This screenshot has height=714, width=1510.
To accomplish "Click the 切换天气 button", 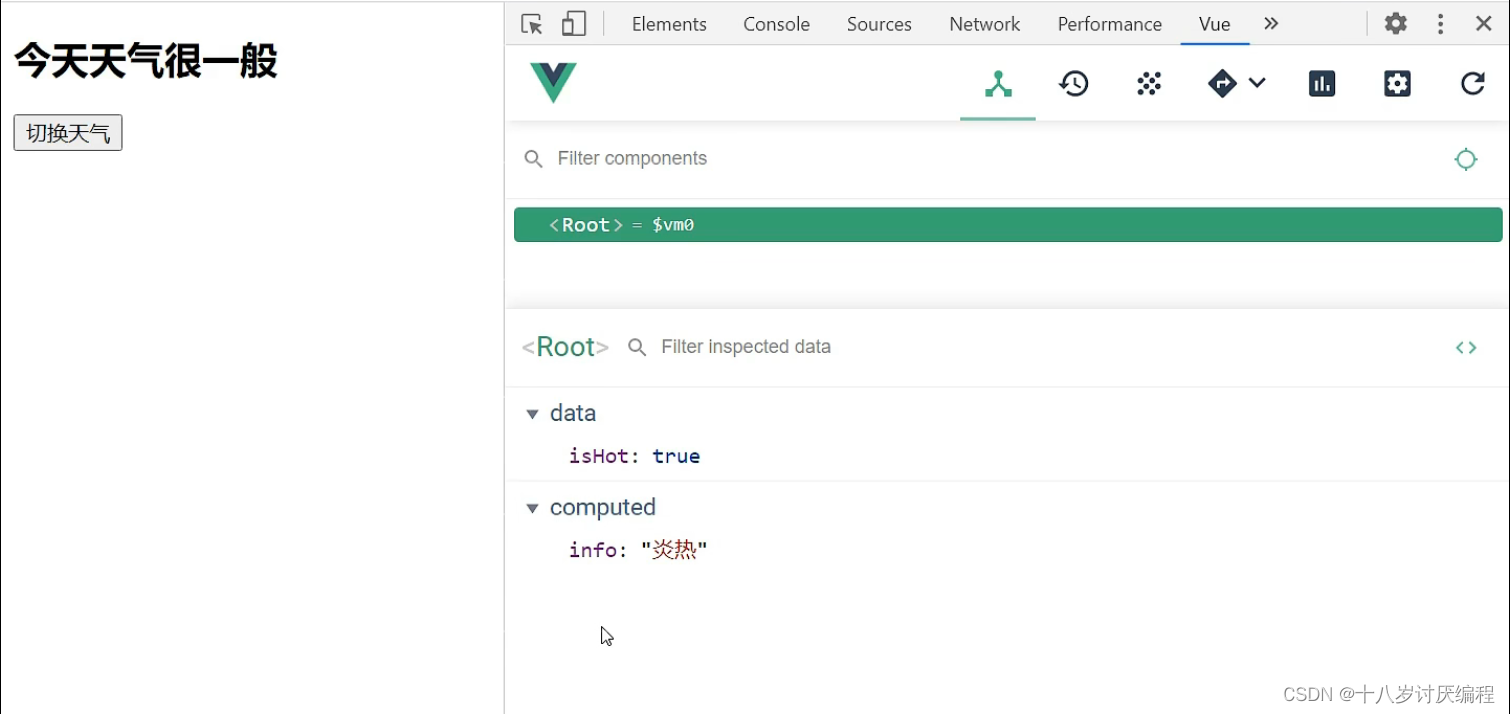I will (x=68, y=133).
